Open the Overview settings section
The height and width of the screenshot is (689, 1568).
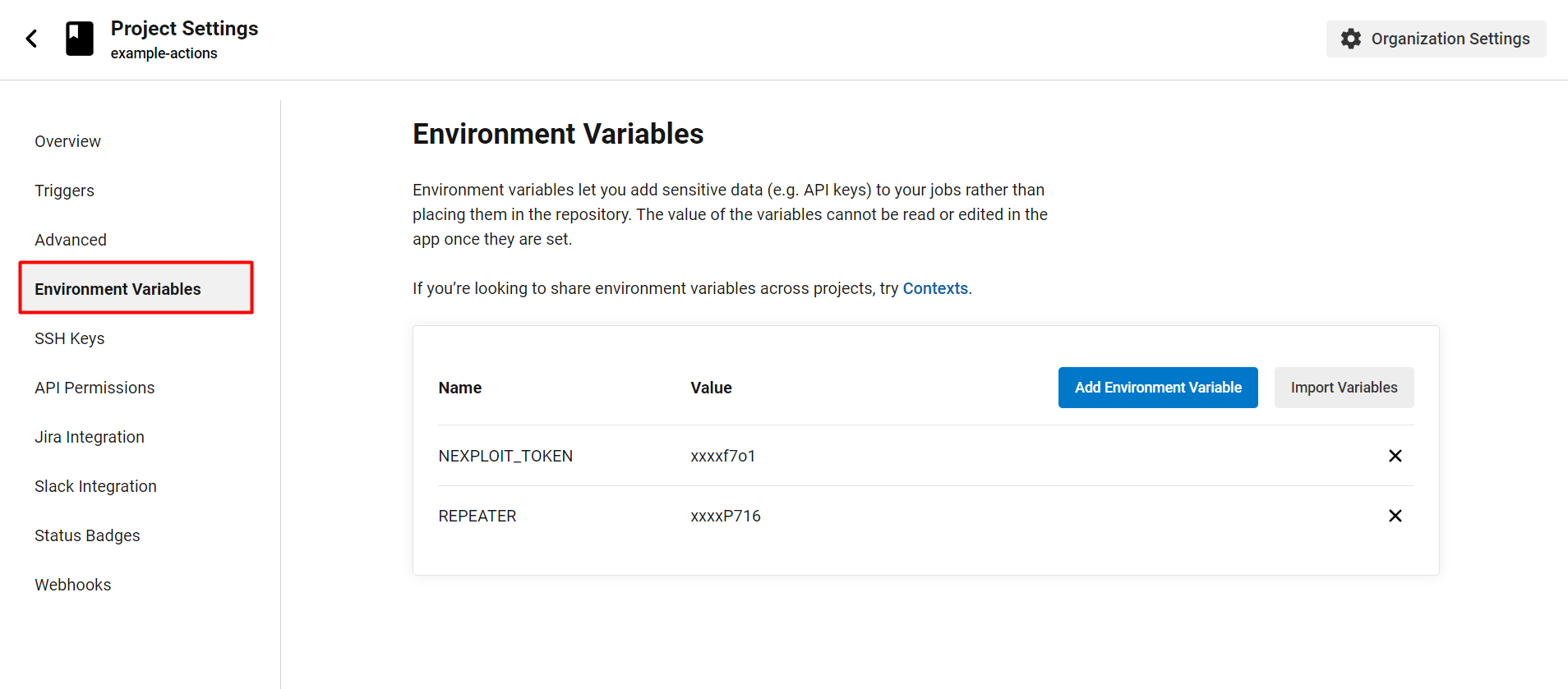click(x=67, y=141)
